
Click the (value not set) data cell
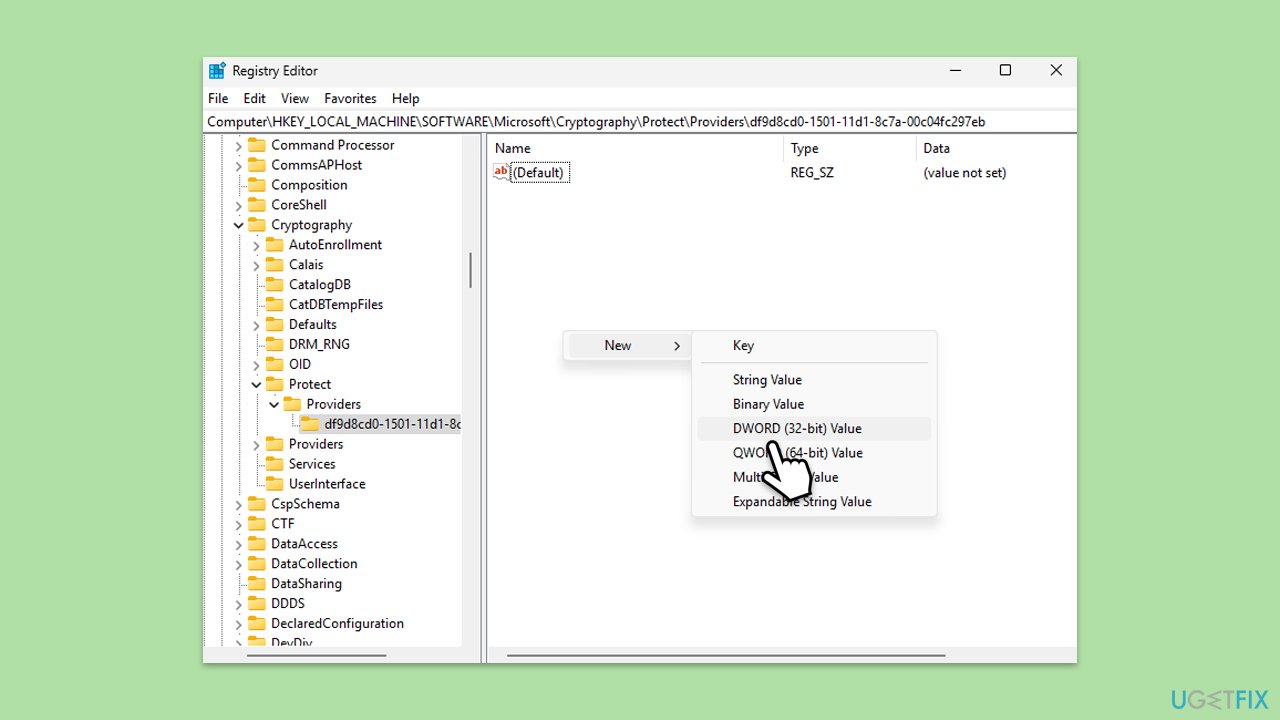click(965, 173)
